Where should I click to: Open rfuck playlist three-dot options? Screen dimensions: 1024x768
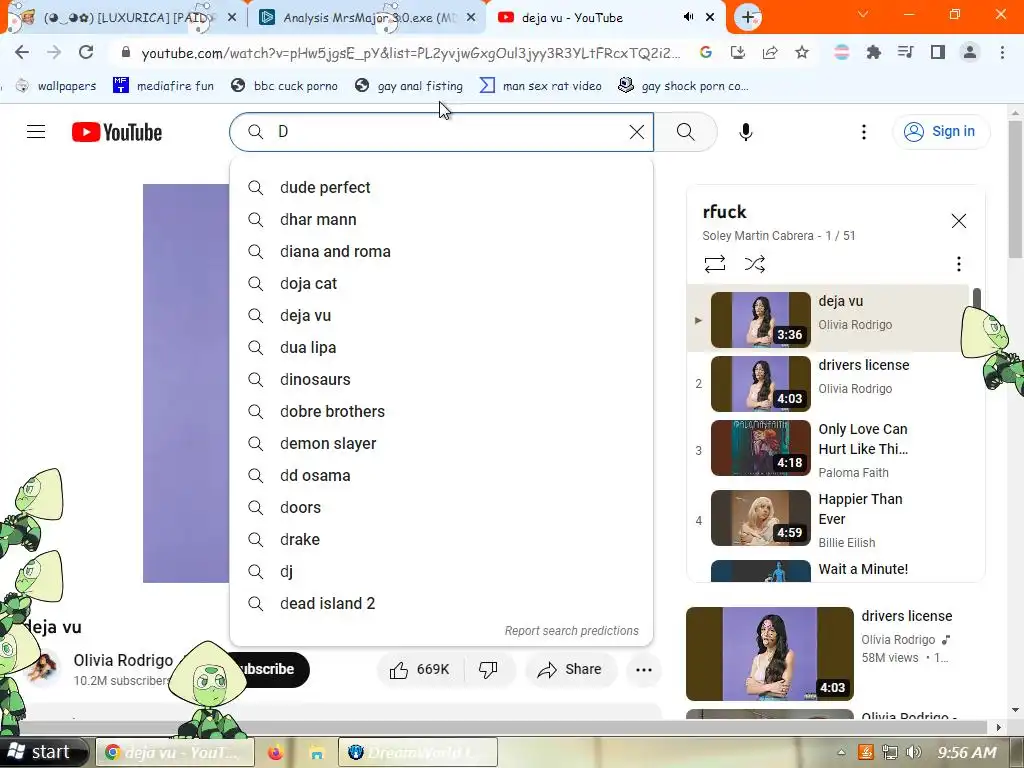pos(959,264)
